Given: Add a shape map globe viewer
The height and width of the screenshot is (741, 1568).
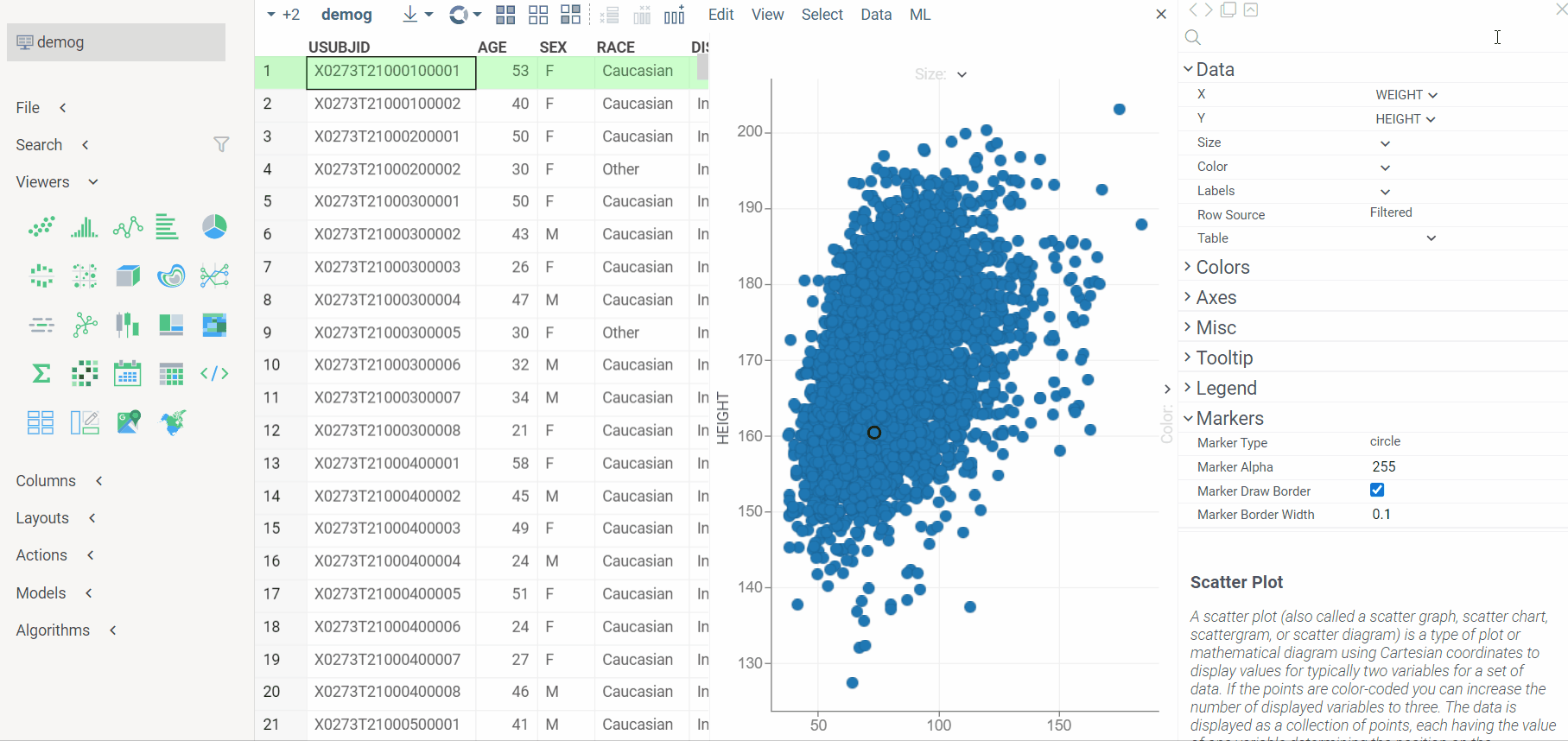Looking at the screenshot, I should 173,422.
